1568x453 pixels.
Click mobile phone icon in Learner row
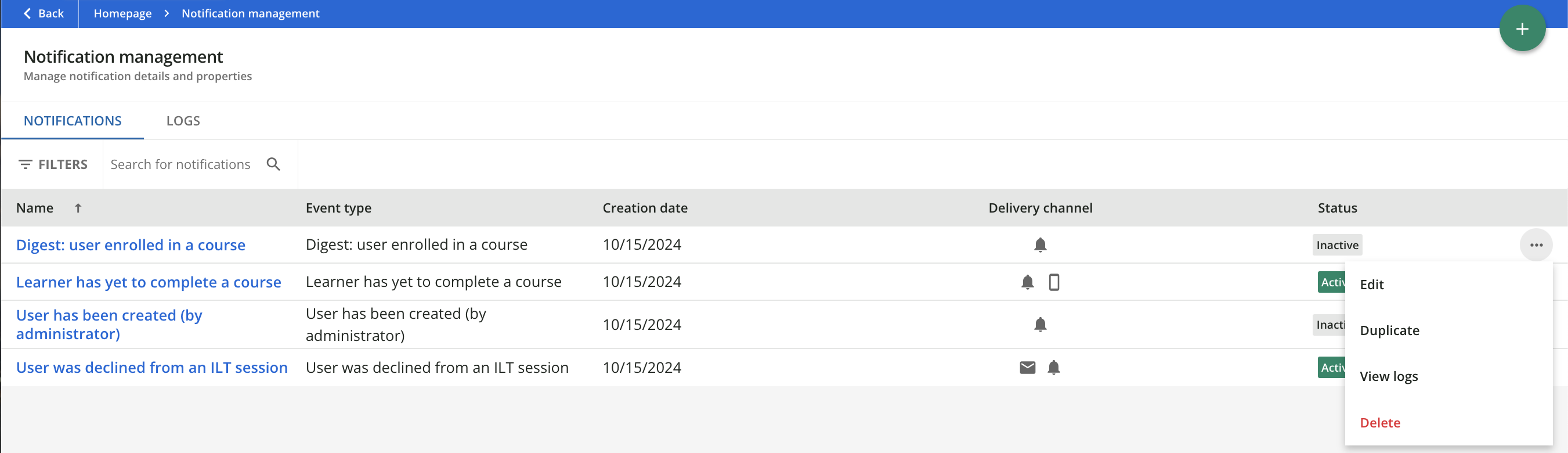coord(1054,282)
